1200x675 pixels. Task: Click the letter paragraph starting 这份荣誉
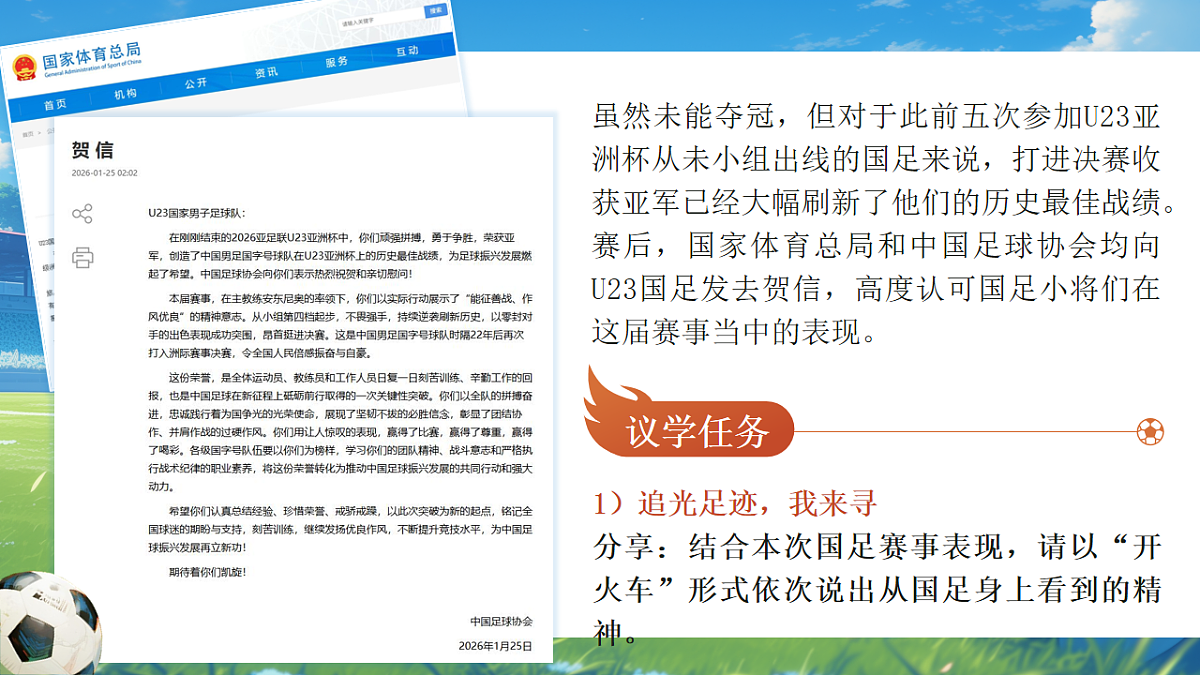click(340, 431)
